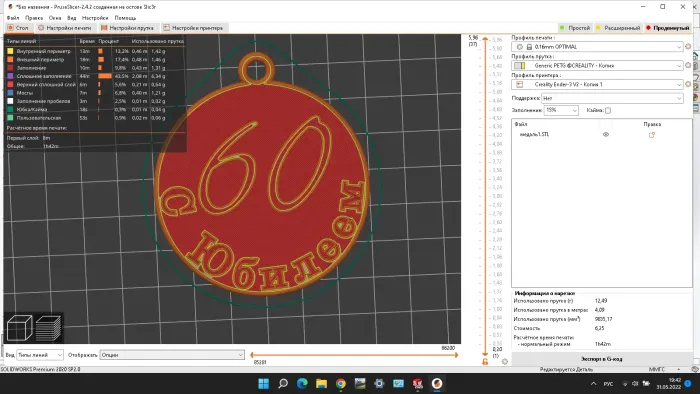The image size is (700, 394).
Task: Click the vertical layer slider top handle
Action: (x=485, y=39)
